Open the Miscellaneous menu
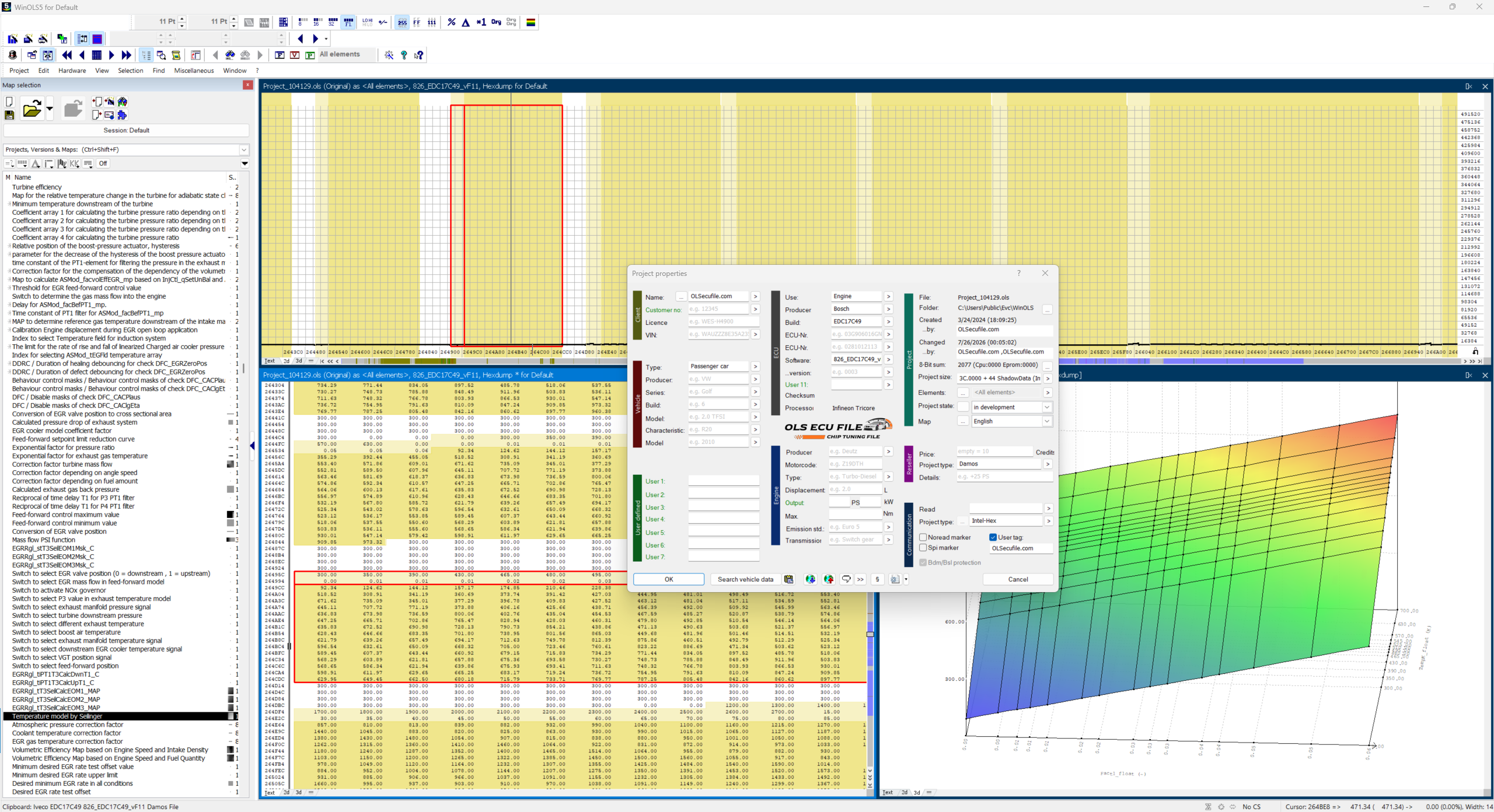Screen dimensions: 1494x812 194,71
